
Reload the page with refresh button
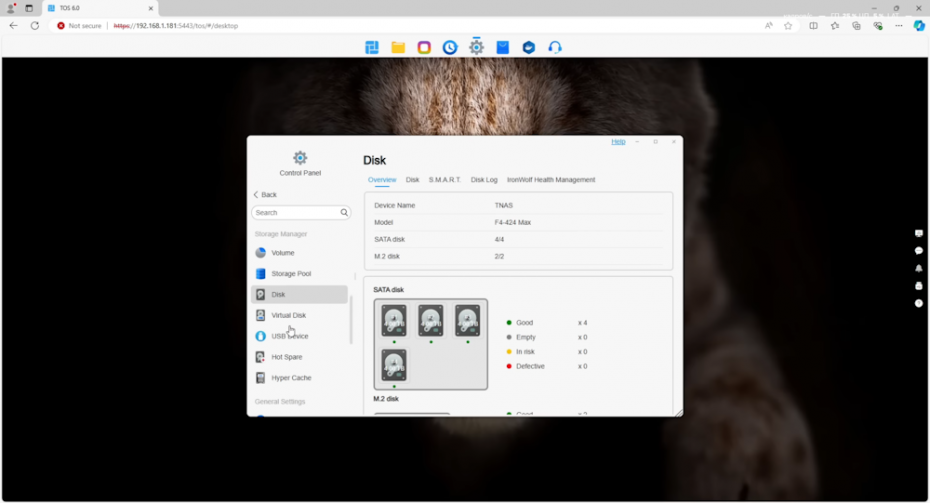(x=35, y=26)
